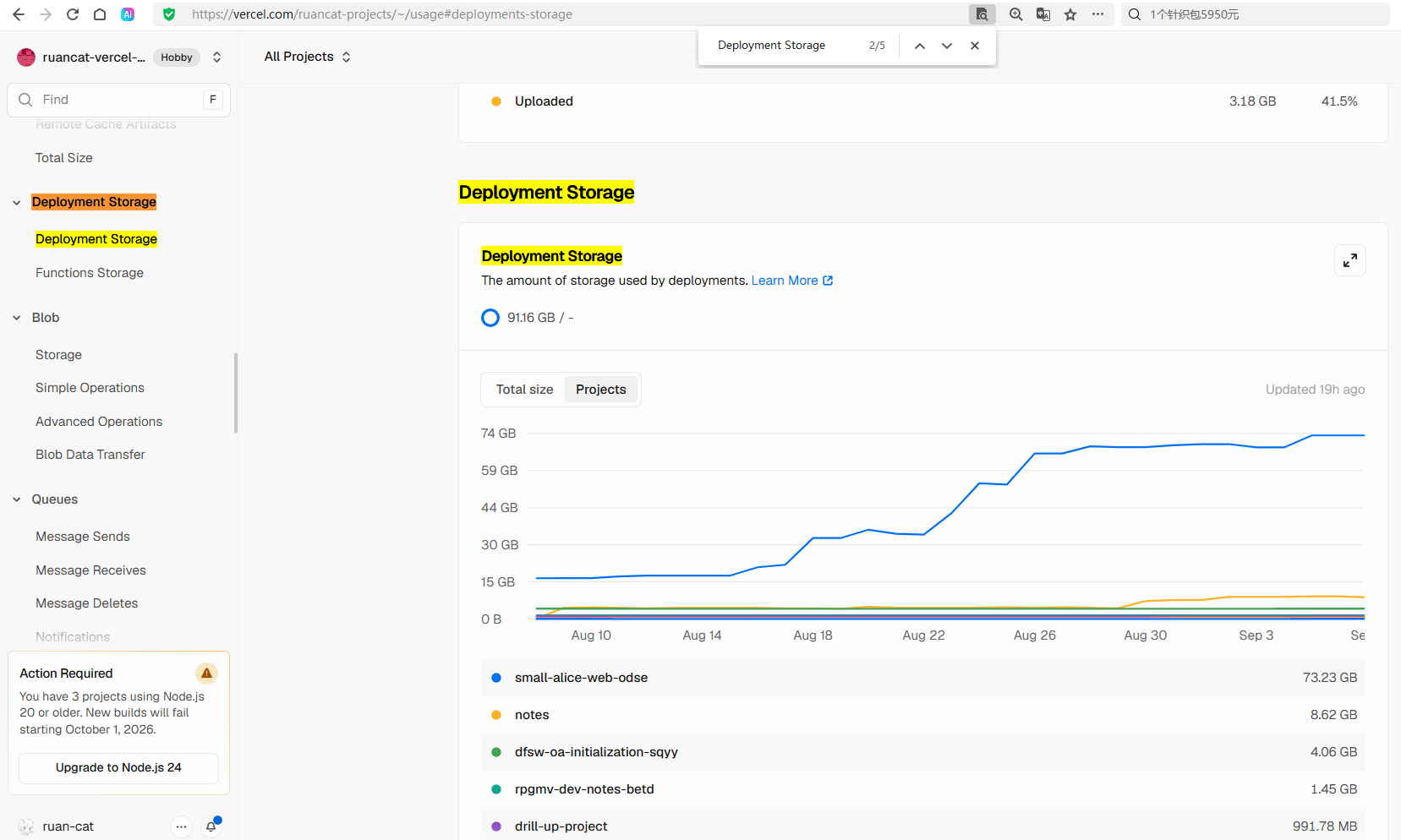
Task: Navigate to Simple Operations
Action: pyautogui.click(x=90, y=388)
